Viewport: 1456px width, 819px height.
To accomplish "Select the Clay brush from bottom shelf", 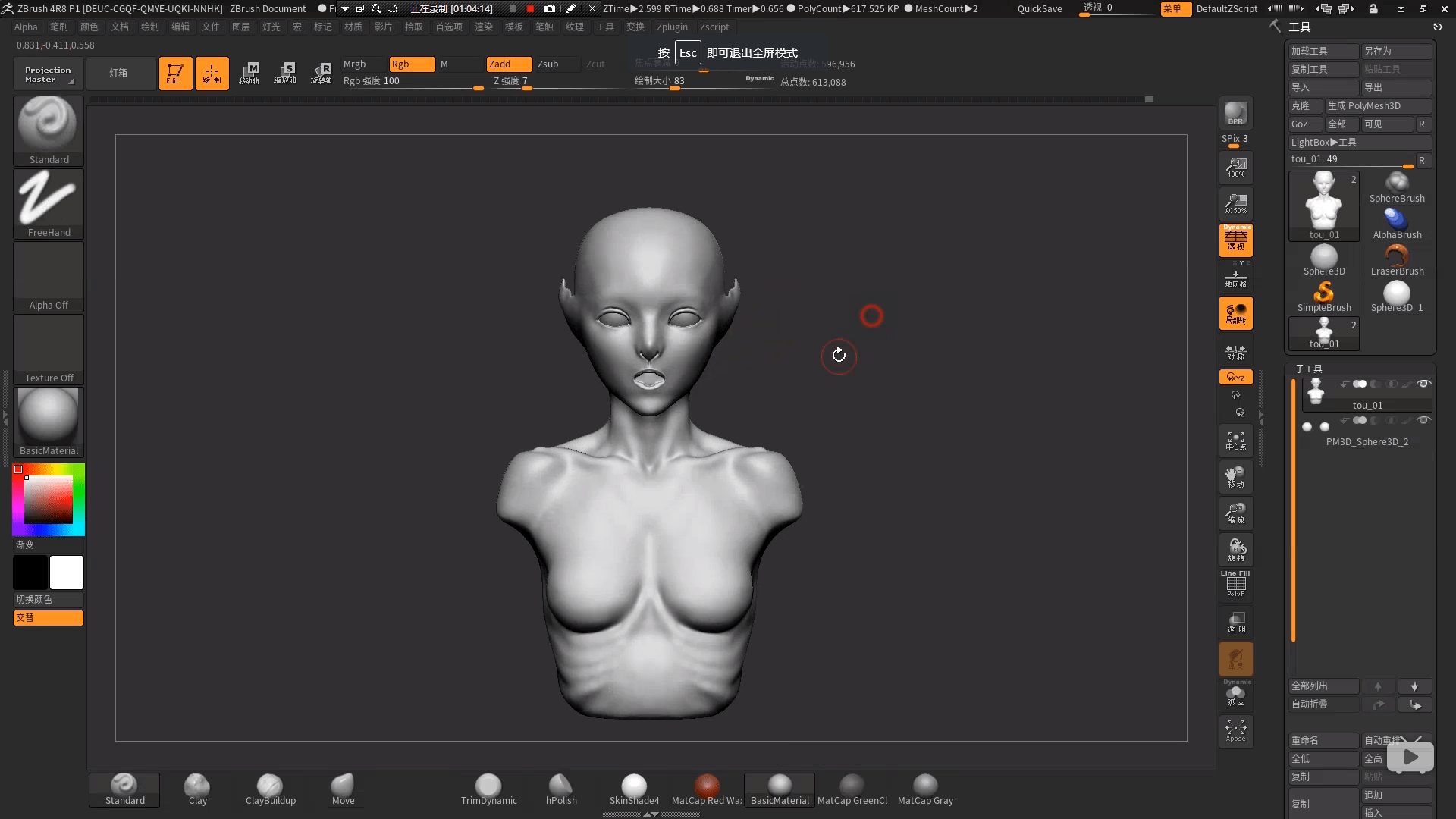I will click(197, 790).
